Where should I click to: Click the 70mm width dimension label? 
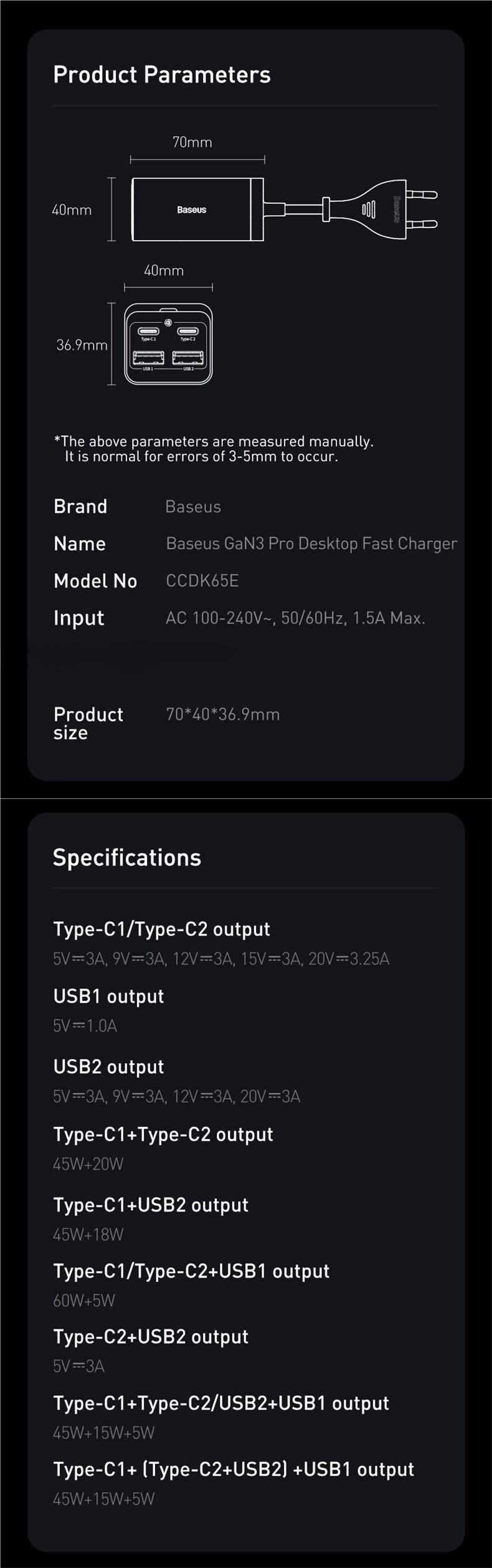[x=192, y=143]
